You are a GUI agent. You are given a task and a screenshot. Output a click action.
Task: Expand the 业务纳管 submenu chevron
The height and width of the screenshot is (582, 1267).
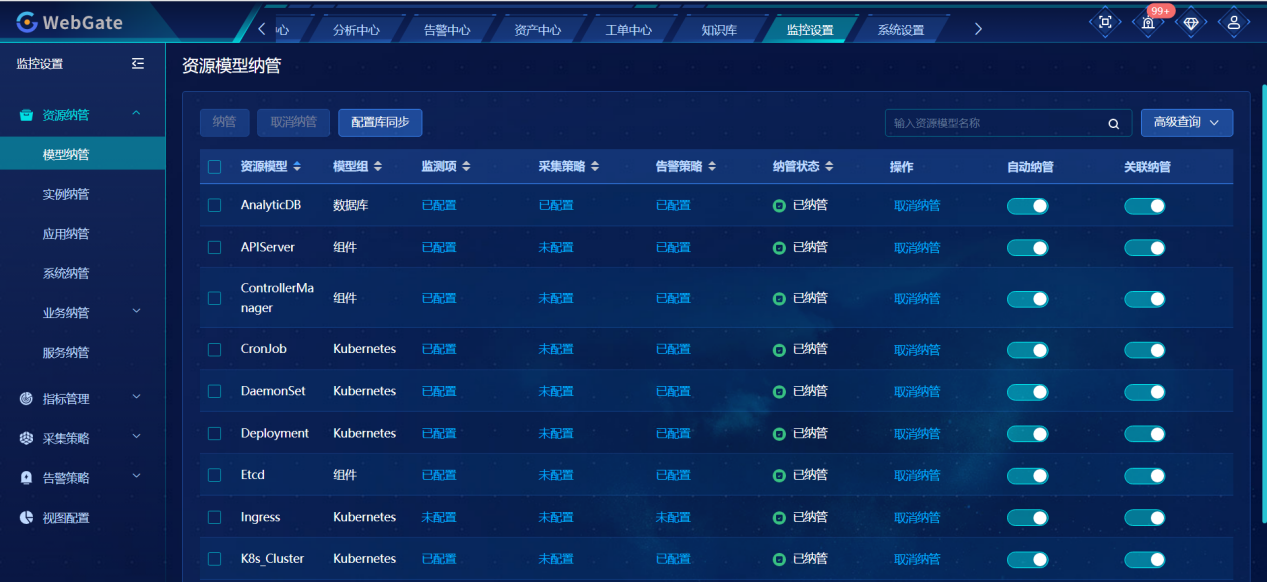(137, 312)
